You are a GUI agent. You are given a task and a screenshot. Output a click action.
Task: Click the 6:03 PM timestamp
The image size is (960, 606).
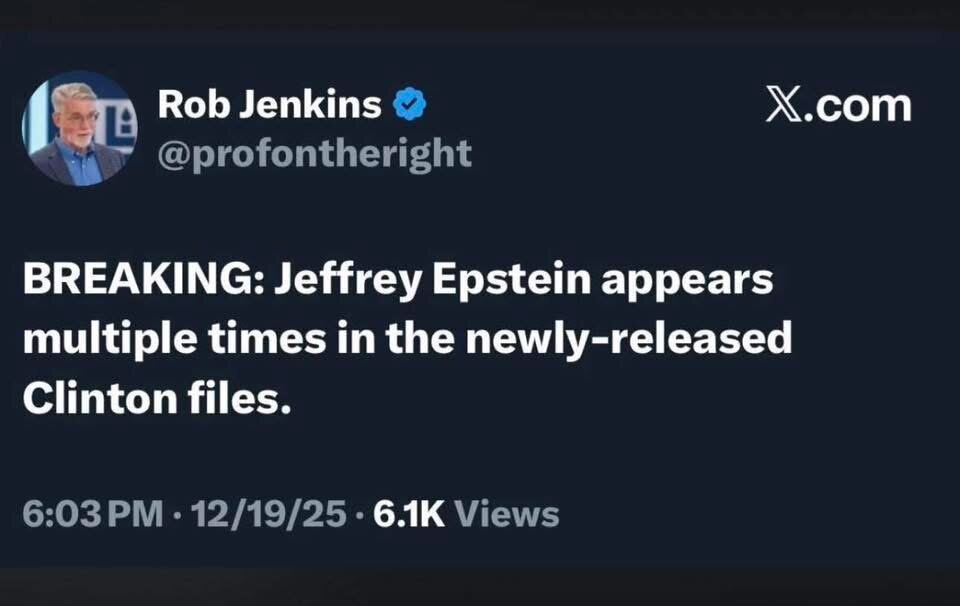(x=92, y=514)
